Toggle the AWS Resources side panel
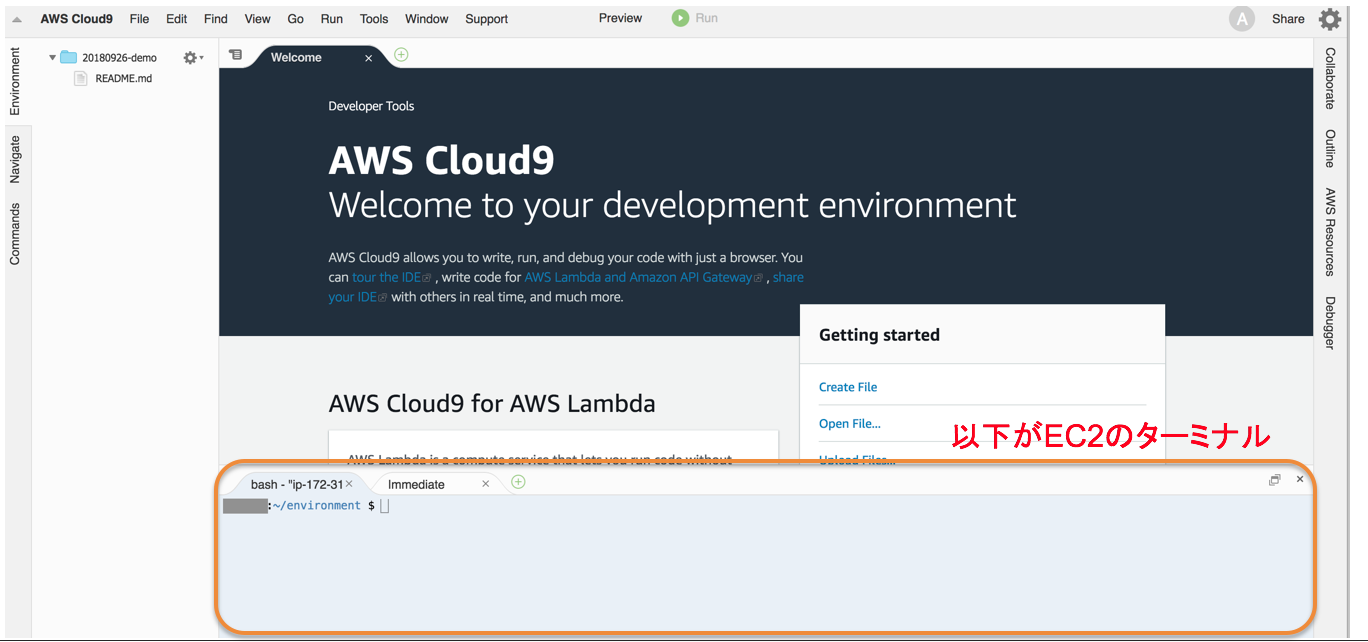The image size is (1368, 642). [1330, 232]
